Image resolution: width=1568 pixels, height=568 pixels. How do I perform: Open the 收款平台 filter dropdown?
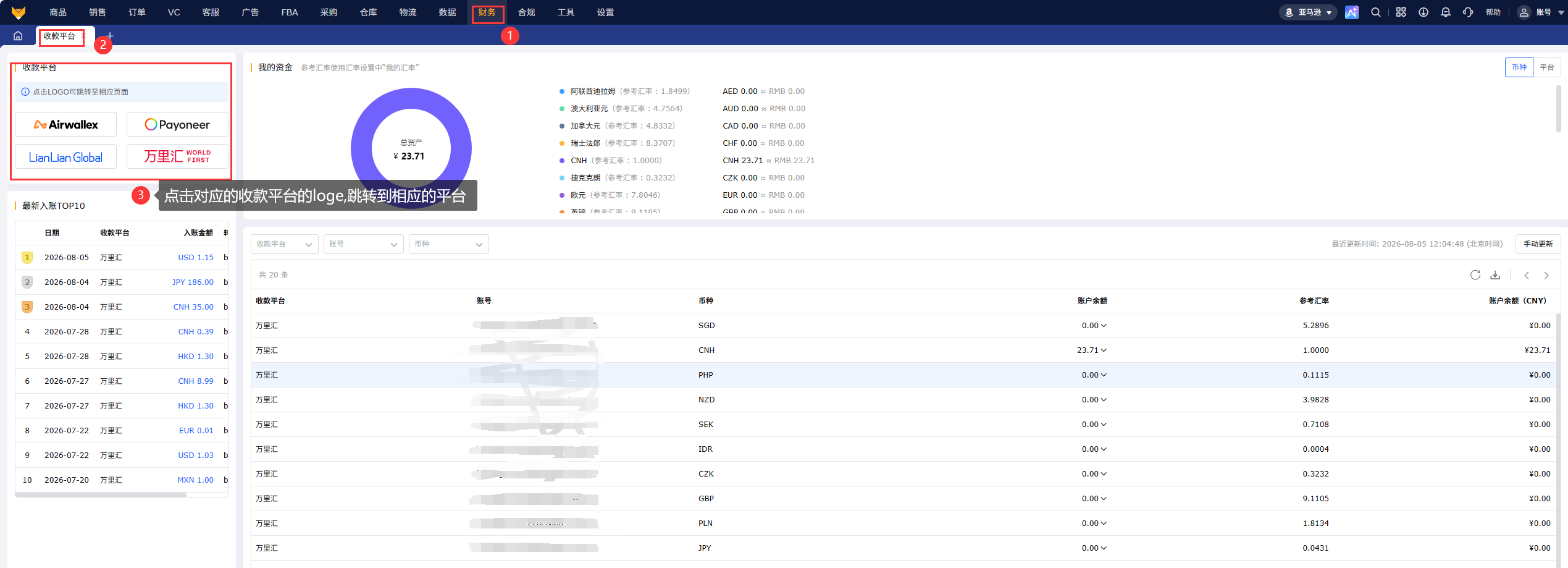coord(285,244)
